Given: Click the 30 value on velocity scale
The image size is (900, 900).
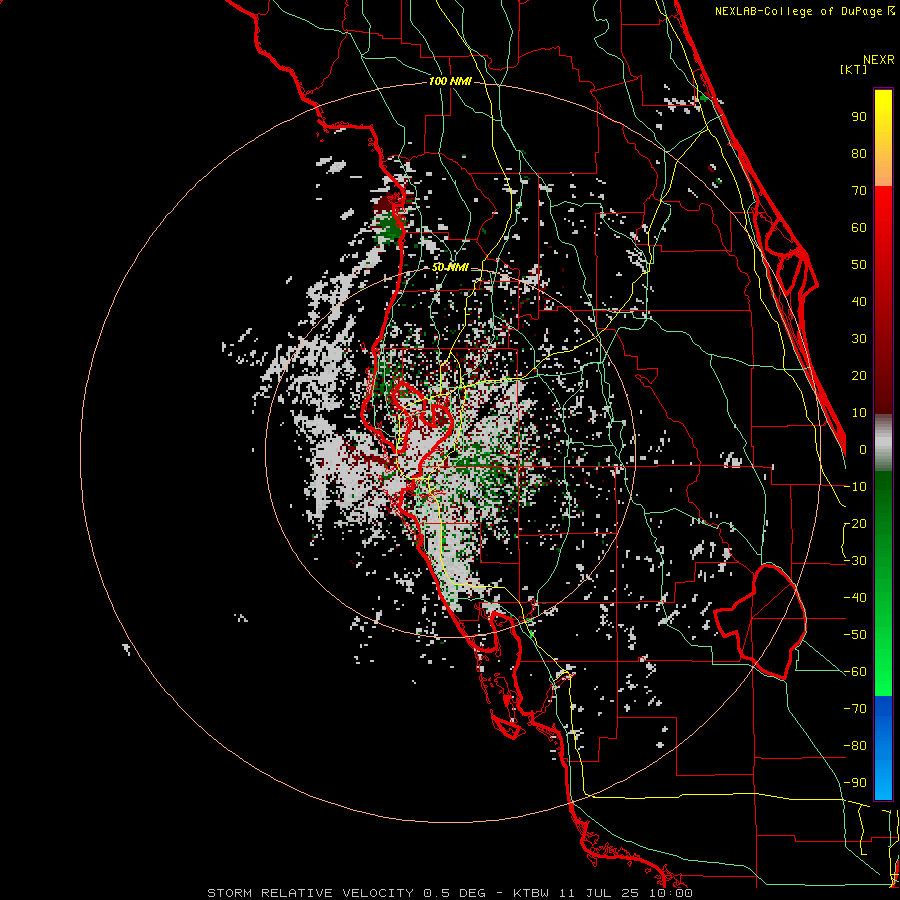Looking at the screenshot, I should click(x=859, y=339).
